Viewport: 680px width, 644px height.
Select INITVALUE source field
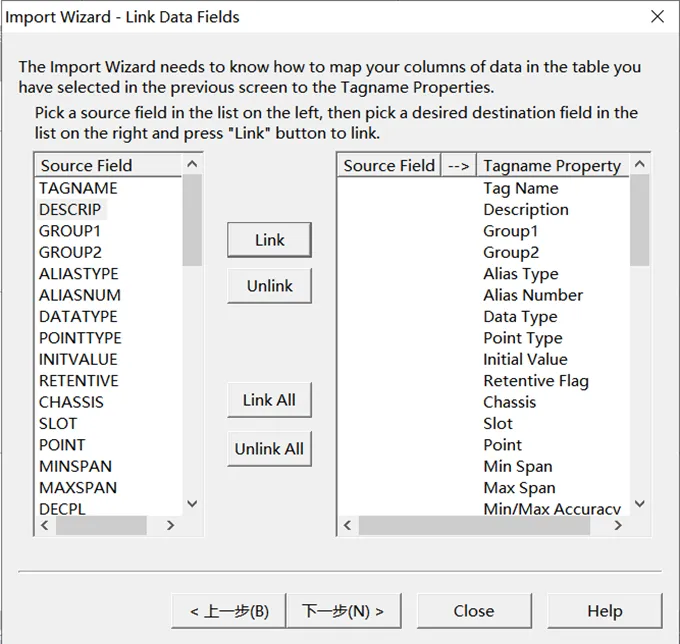click(x=78, y=360)
